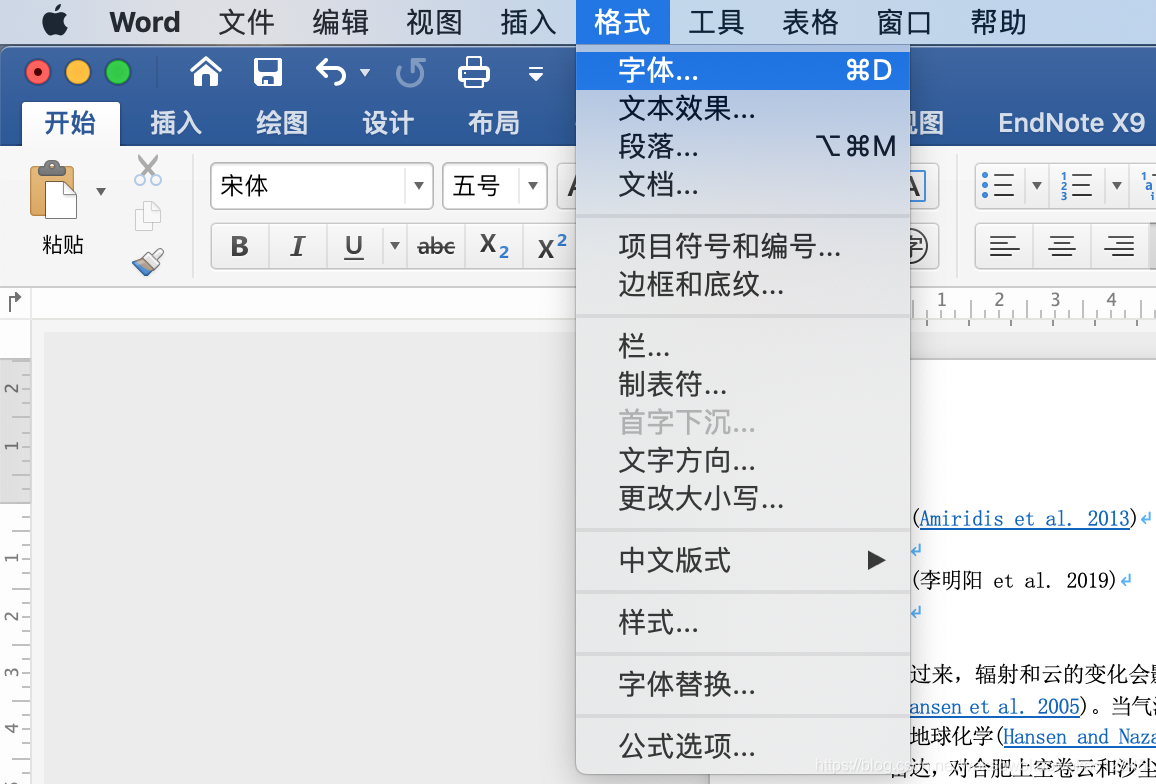
Task: Click the 五号 font size field
Action: coord(481,186)
